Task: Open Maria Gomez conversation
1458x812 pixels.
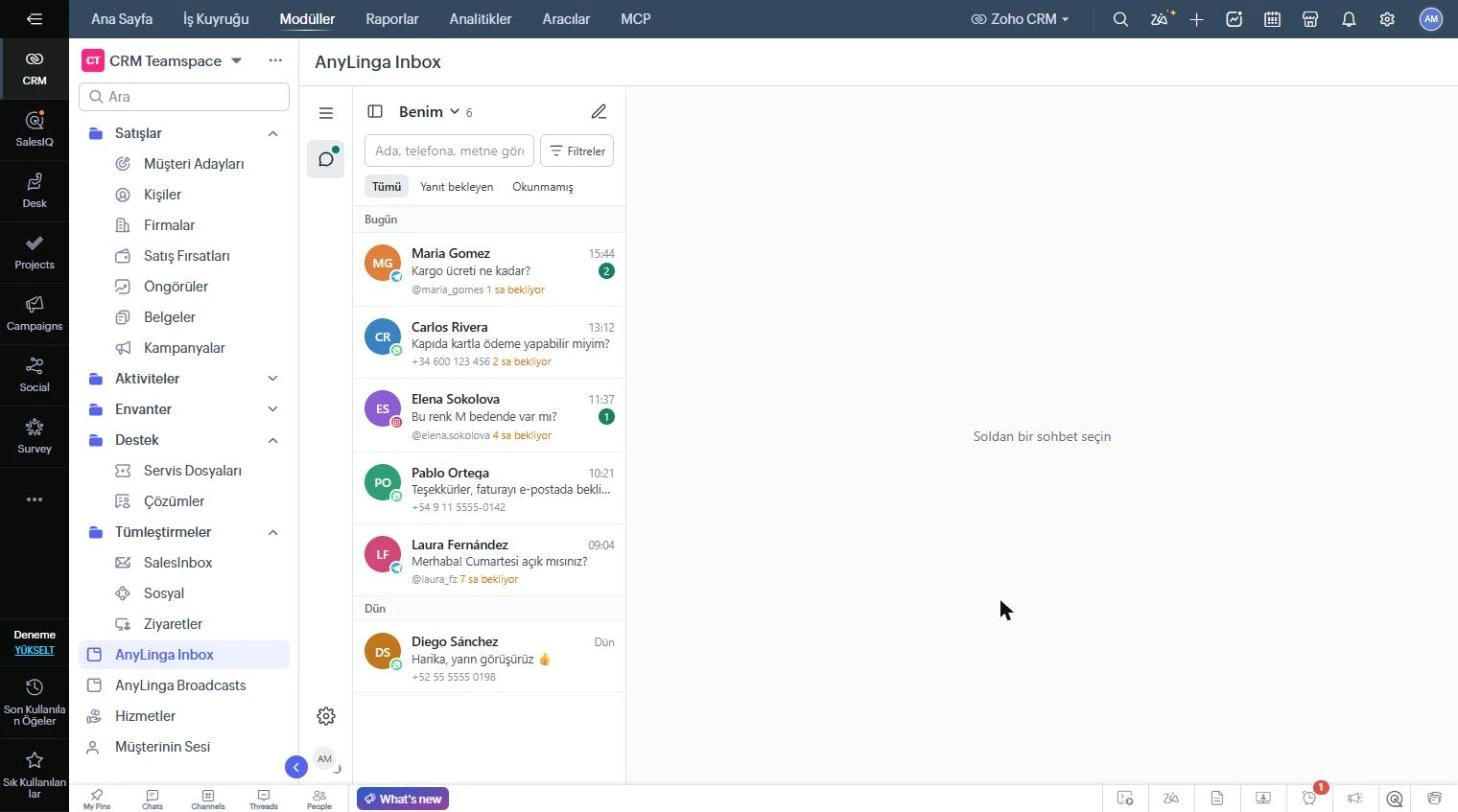Action: (x=489, y=270)
